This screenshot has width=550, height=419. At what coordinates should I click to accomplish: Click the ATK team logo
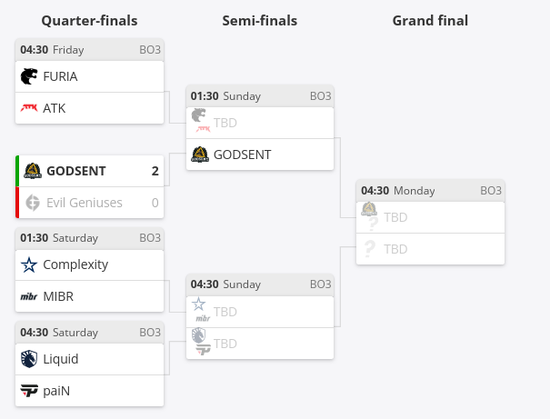pos(29,108)
